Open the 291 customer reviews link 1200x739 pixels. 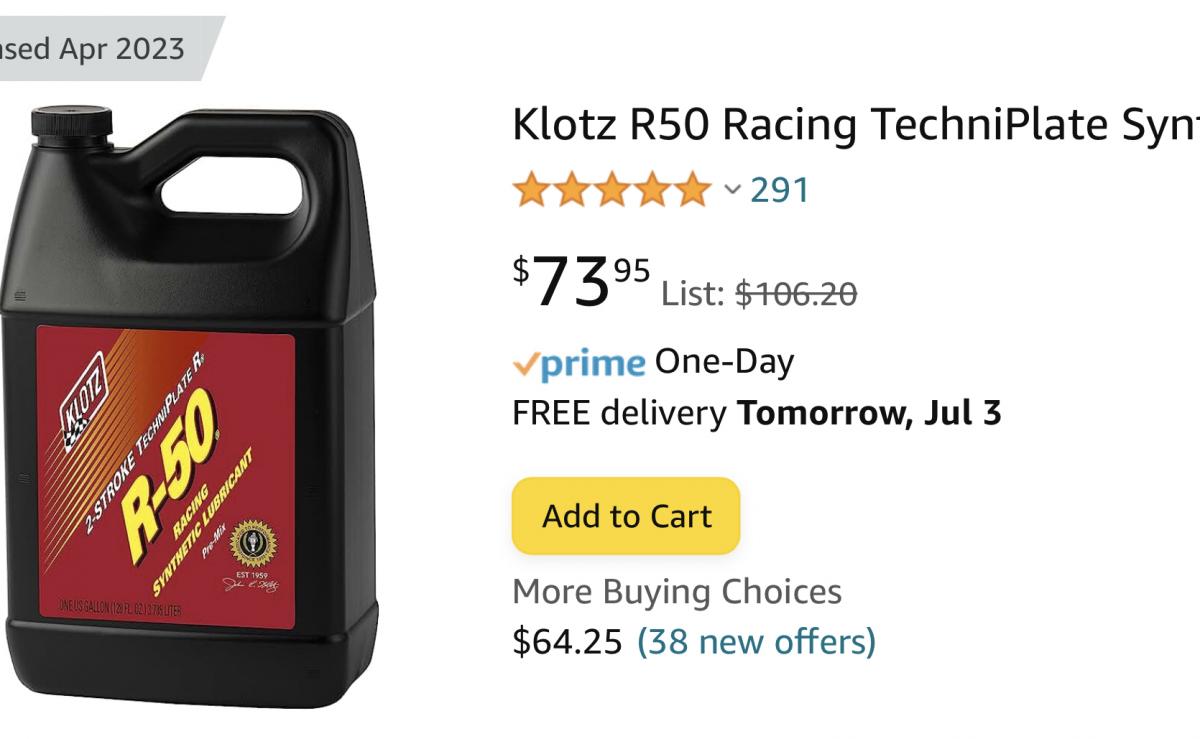click(x=780, y=189)
